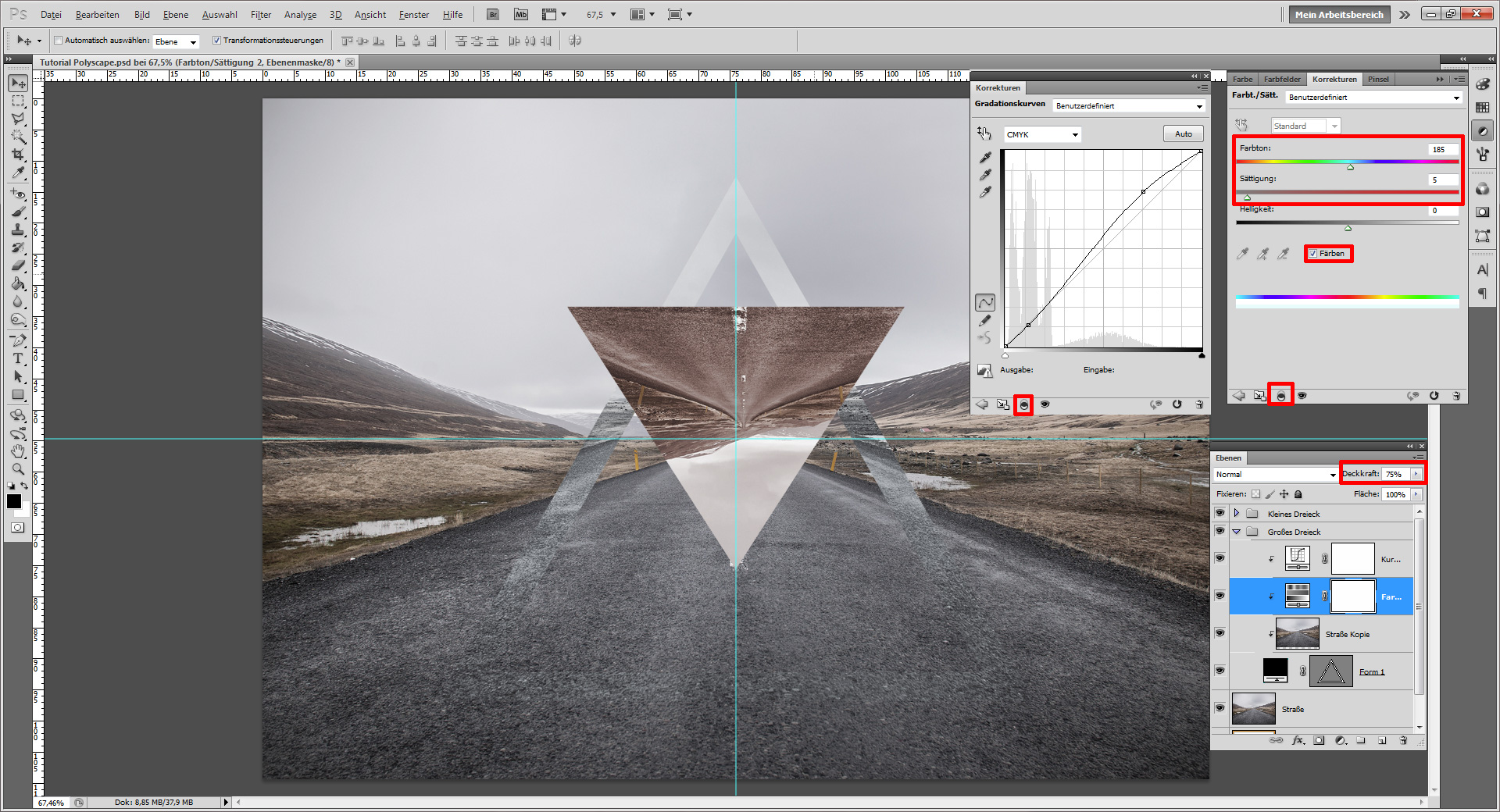Hide the Straße layer
The width and height of the screenshot is (1500, 812).
1220,709
